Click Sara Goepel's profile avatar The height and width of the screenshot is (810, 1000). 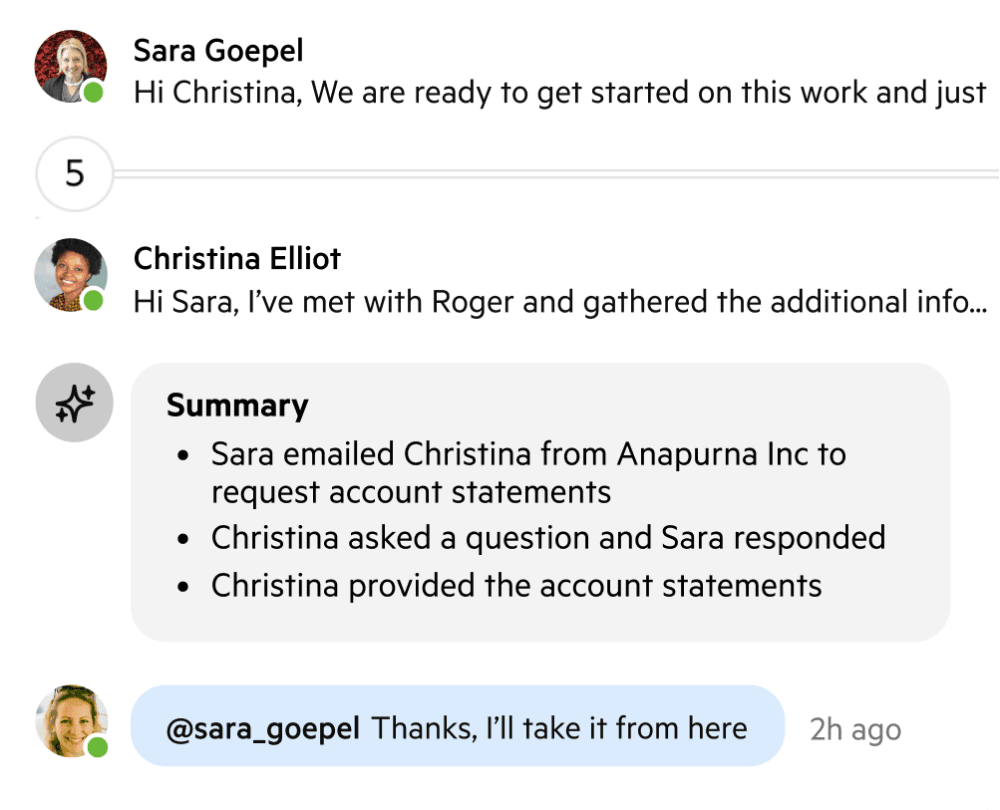[70, 65]
